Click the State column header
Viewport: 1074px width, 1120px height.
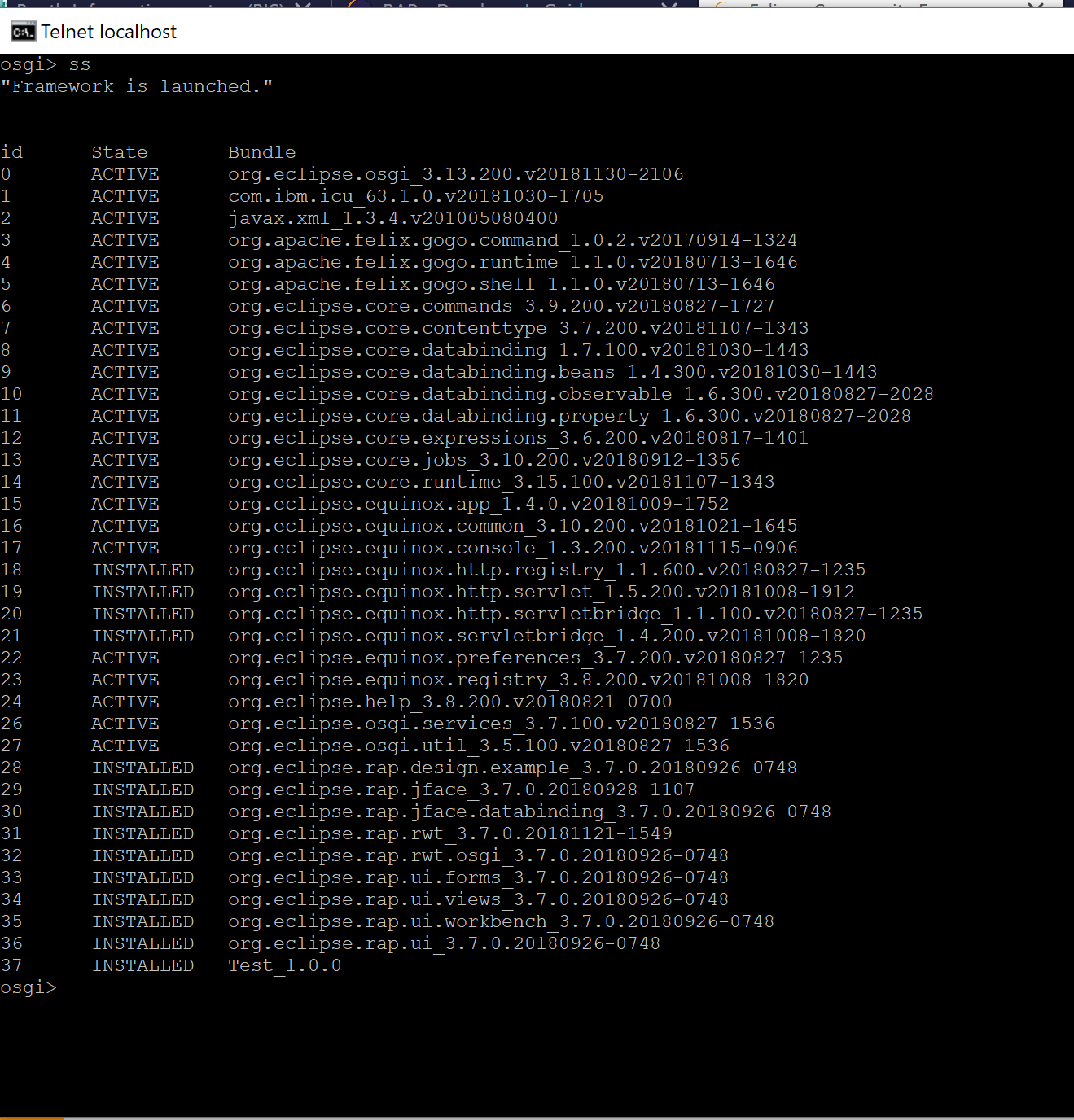click(120, 152)
